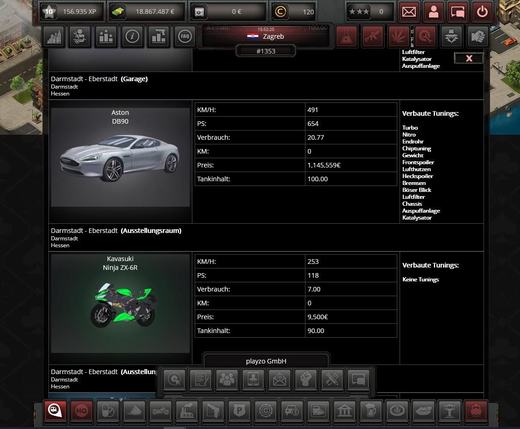520x429 pixels.
Task: Click the Darmstadt - Eberstadt (Garage) heading
Action: point(99,79)
